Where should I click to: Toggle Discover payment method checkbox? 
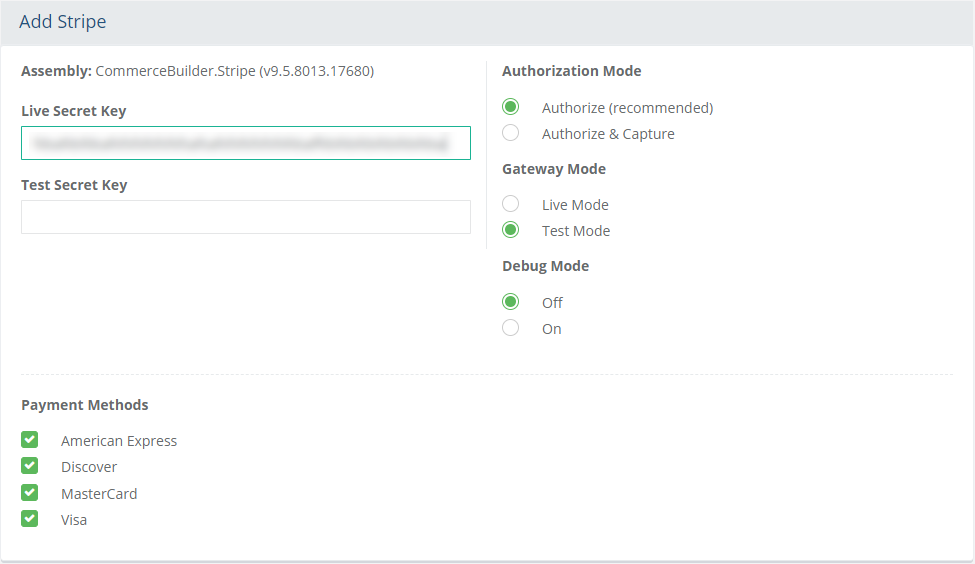[29, 466]
